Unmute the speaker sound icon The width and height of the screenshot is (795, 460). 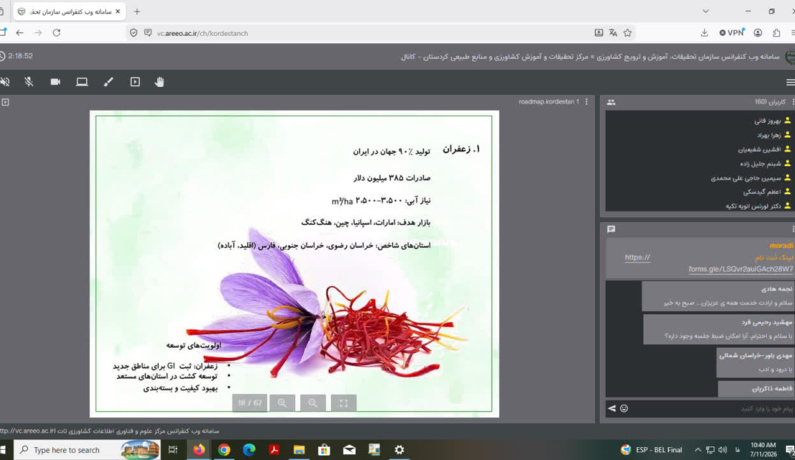click(5, 82)
